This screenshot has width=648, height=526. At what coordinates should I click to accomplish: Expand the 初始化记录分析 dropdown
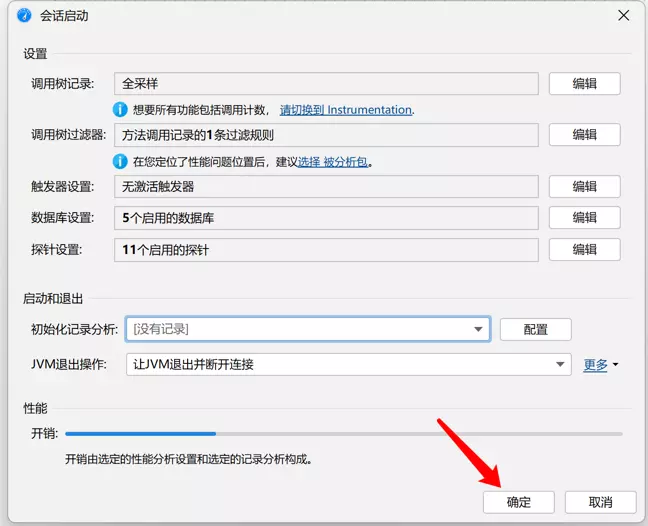point(477,329)
